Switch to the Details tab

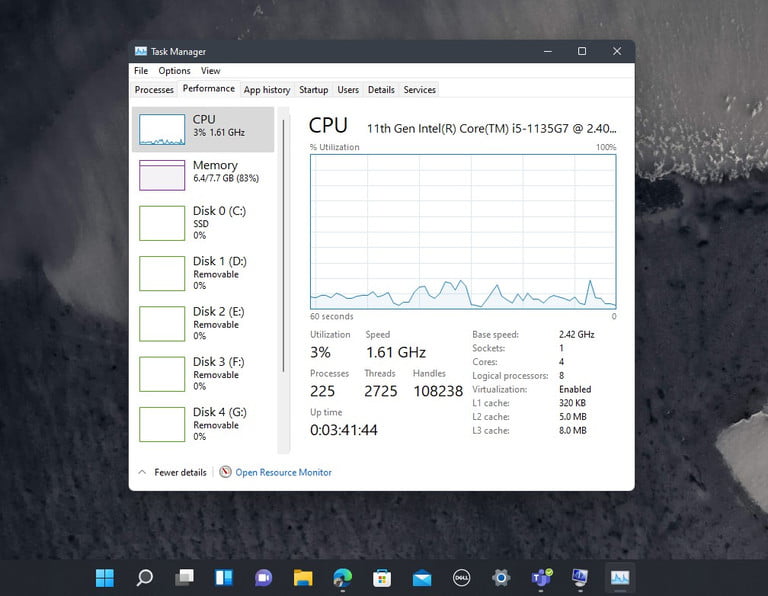[381, 90]
